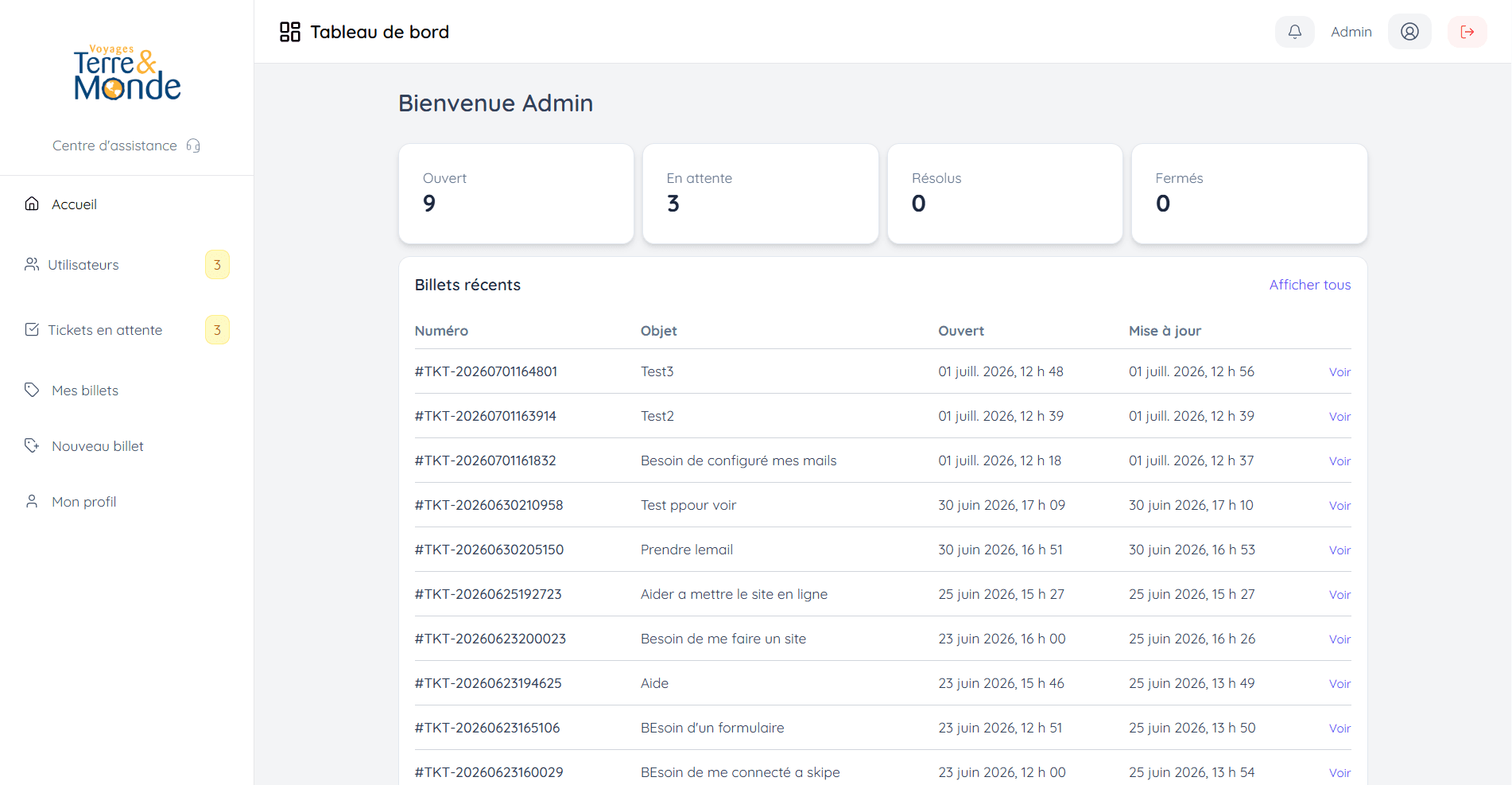Click the notification bell icon
This screenshot has width=1512, height=785.
point(1295,32)
